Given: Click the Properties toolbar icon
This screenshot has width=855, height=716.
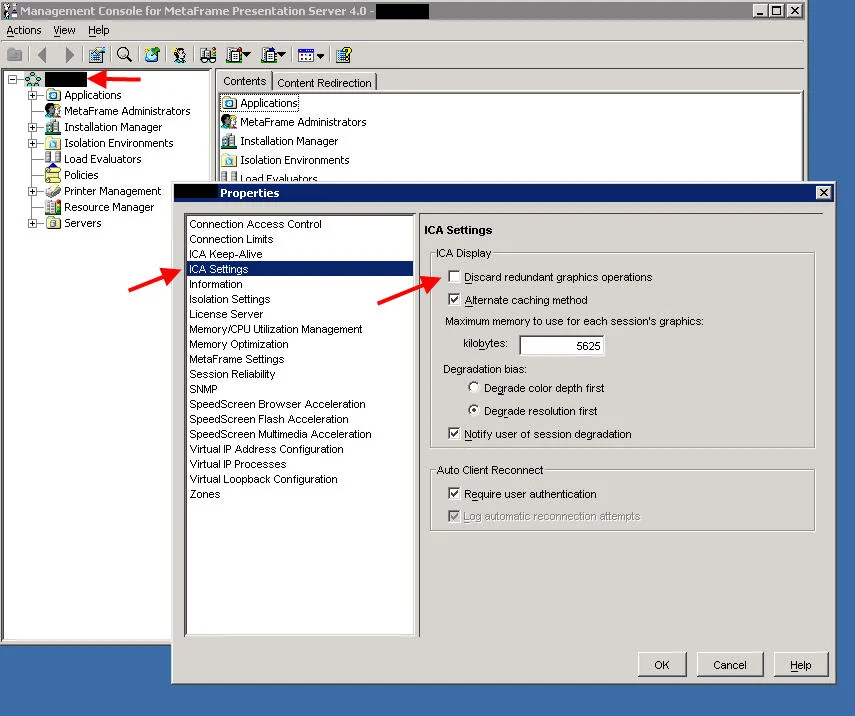Looking at the screenshot, I should pos(97,55).
